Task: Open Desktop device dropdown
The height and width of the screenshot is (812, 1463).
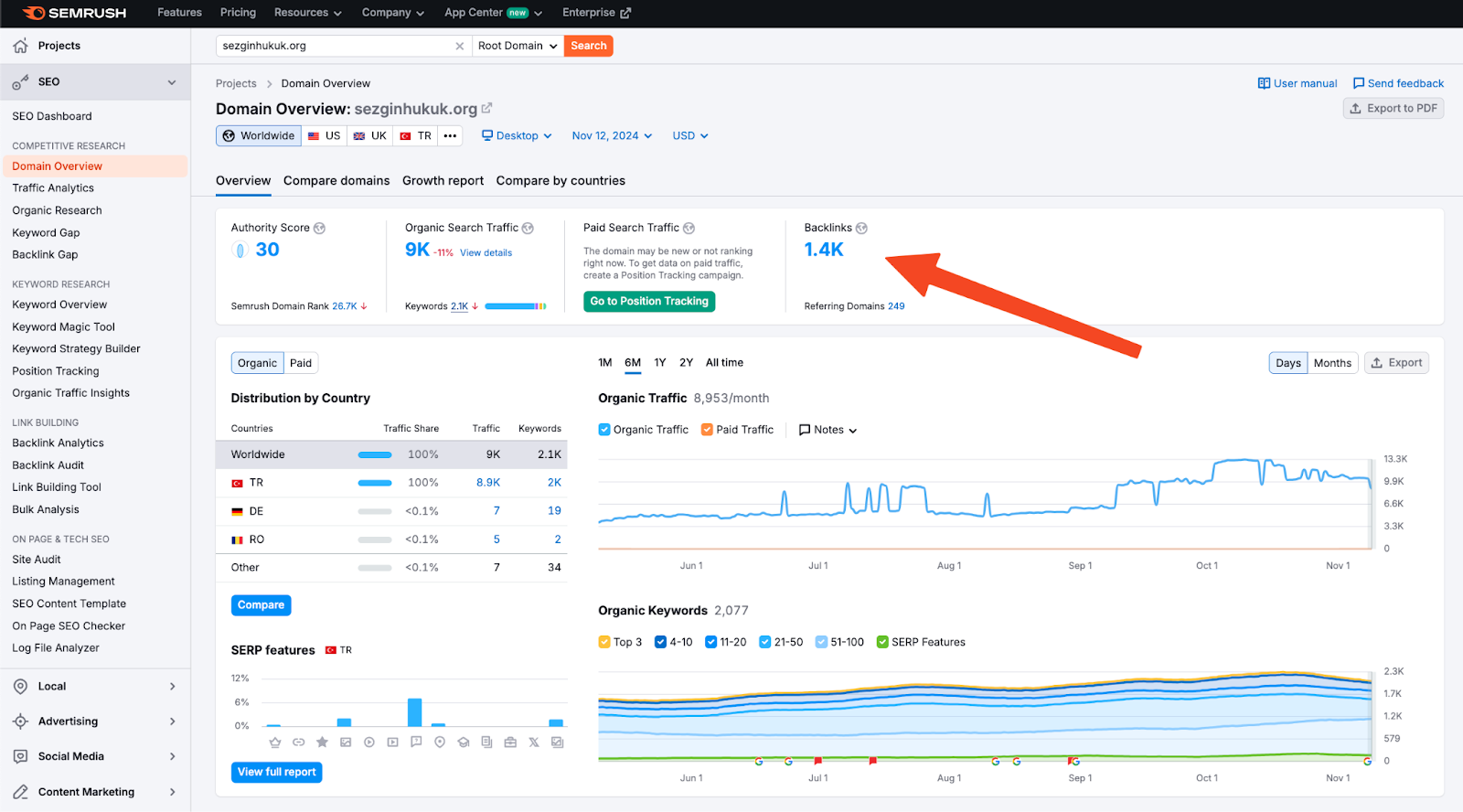Action: point(518,136)
